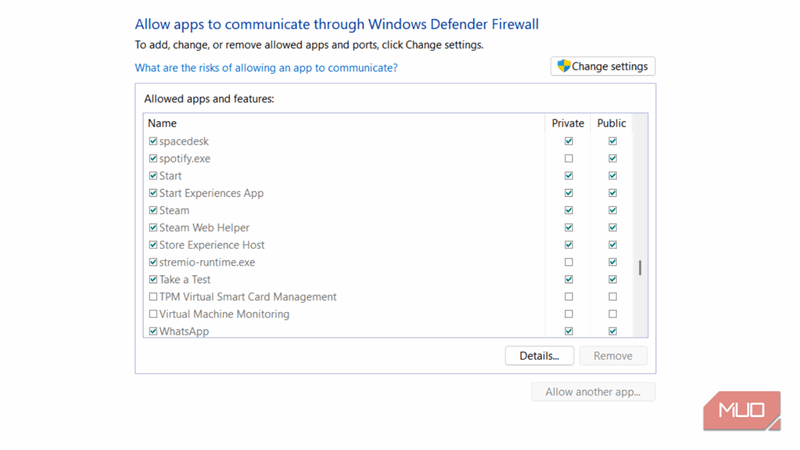The height and width of the screenshot is (450, 800).
Task: Toggle Start Private checkbox
Action: tap(568, 176)
